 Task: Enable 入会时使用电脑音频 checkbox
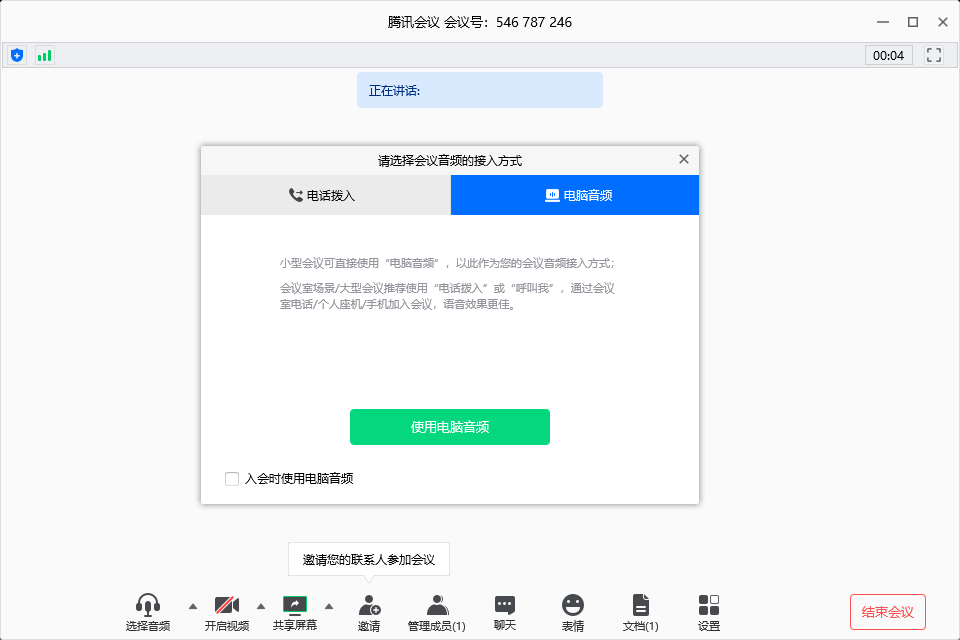(232, 478)
